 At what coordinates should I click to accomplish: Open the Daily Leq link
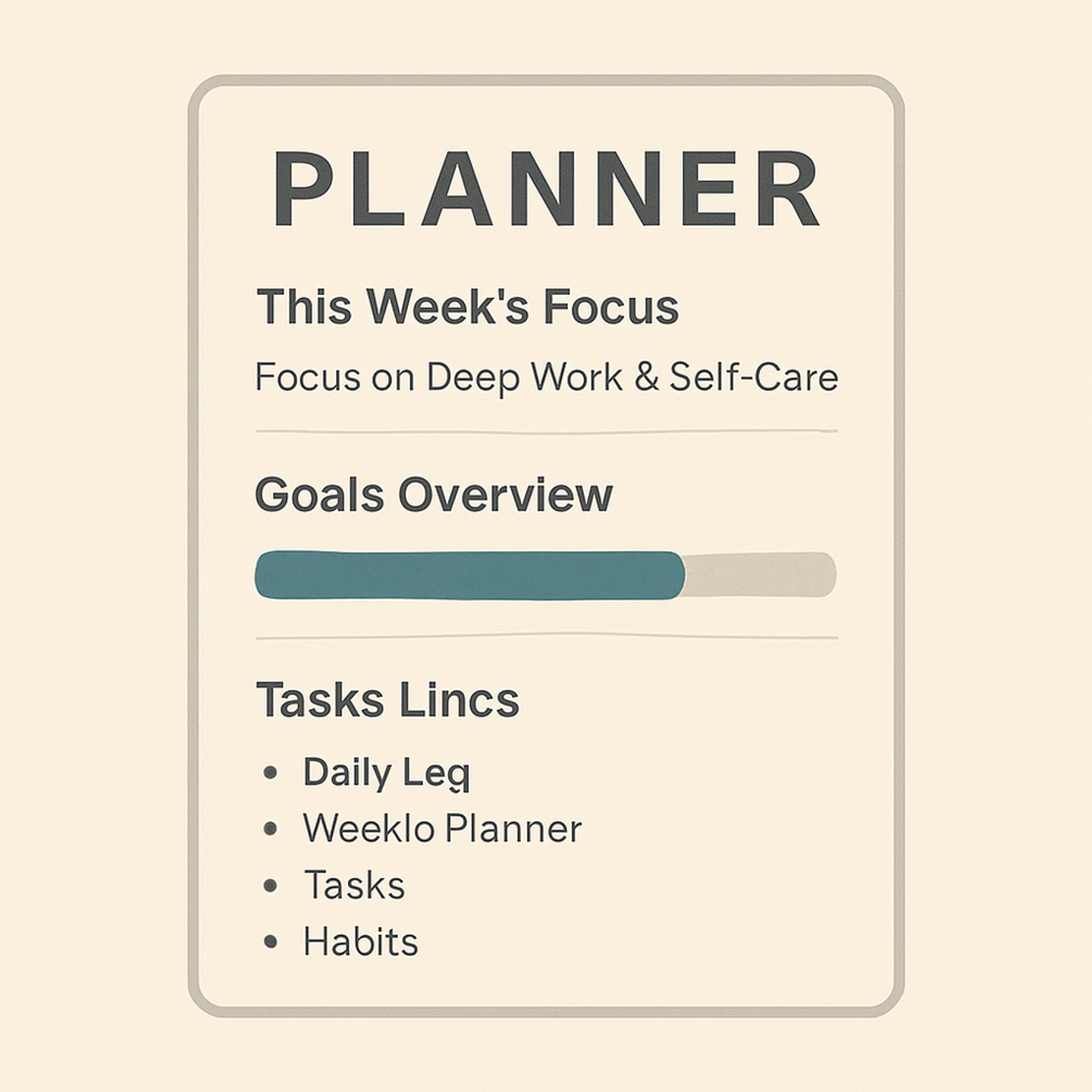point(386,773)
